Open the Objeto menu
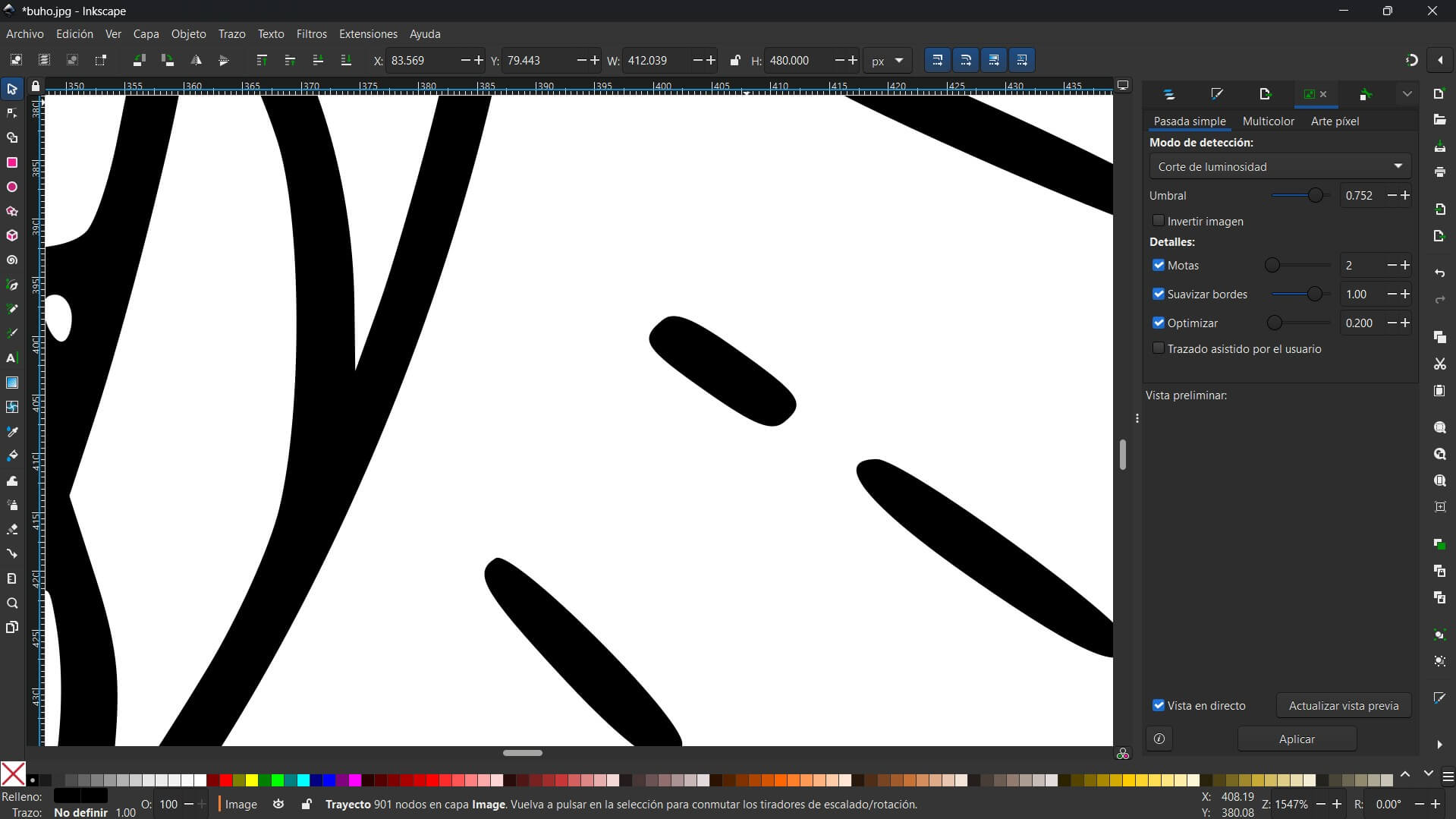 [188, 34]
